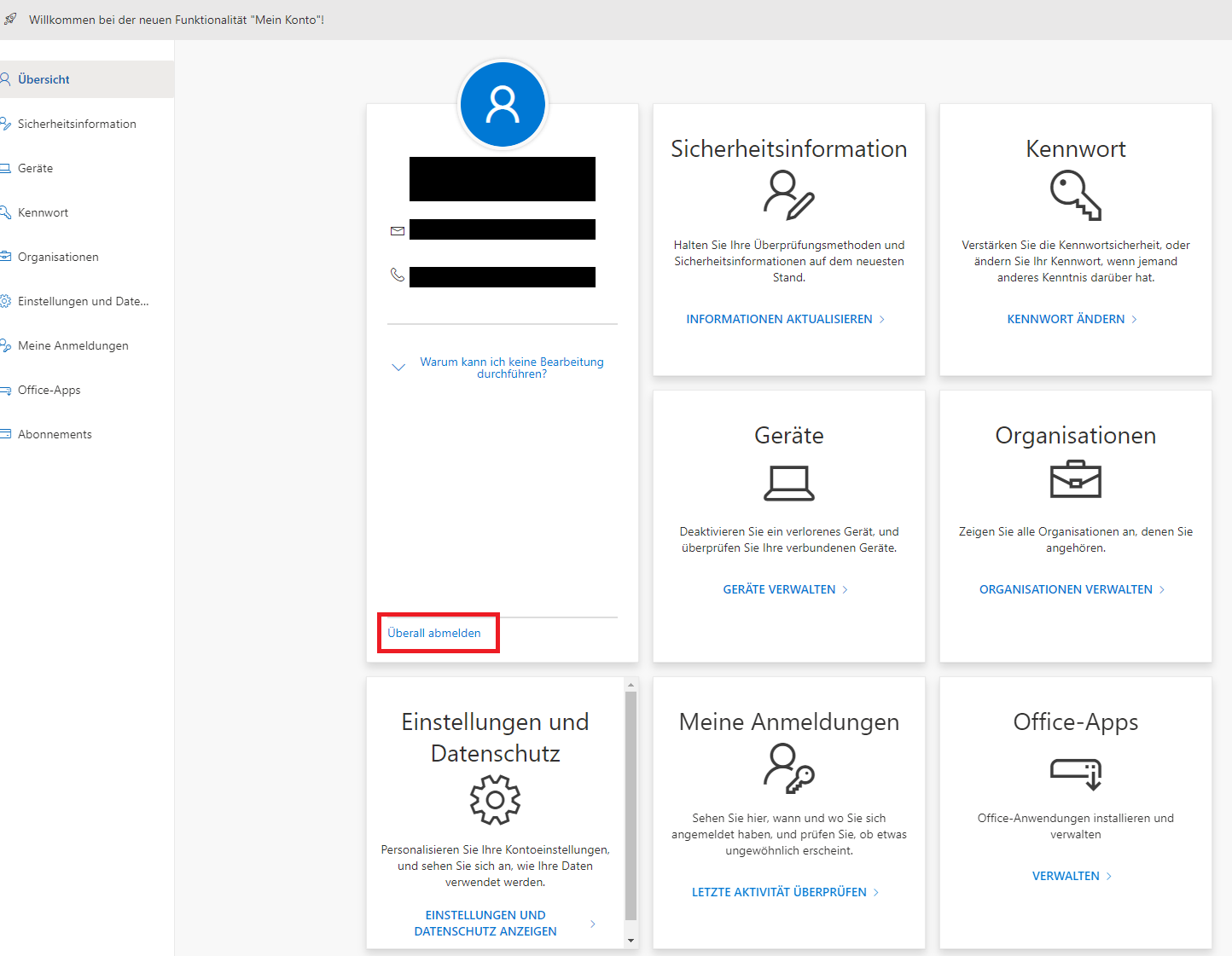This screenshot has width=1232, height=956.
Task: Click Kennwort card heading
Action: pyautogui.click(x=1076, y=148)
